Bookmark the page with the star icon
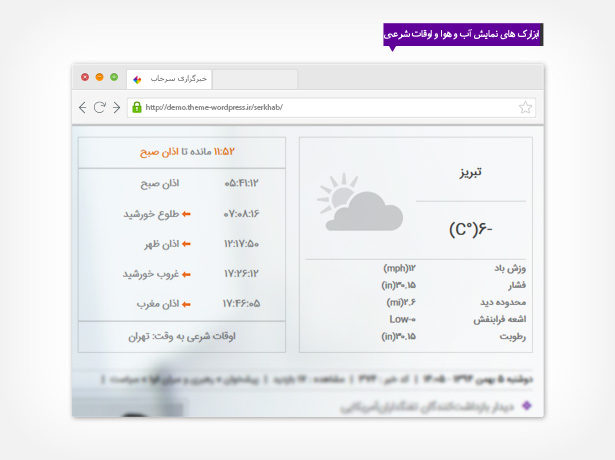Viewport: 615px width, 460px height. [526, 107]
